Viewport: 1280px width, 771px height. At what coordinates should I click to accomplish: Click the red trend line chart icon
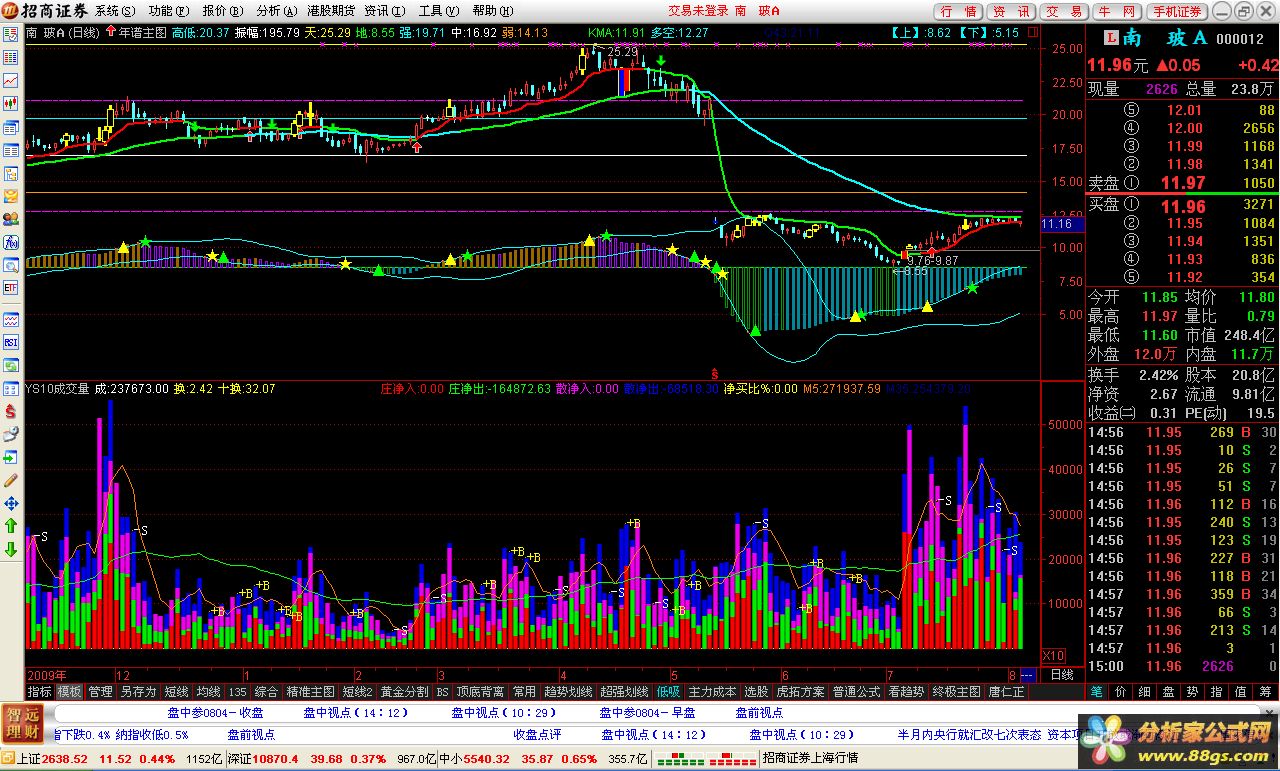[12, 81]
